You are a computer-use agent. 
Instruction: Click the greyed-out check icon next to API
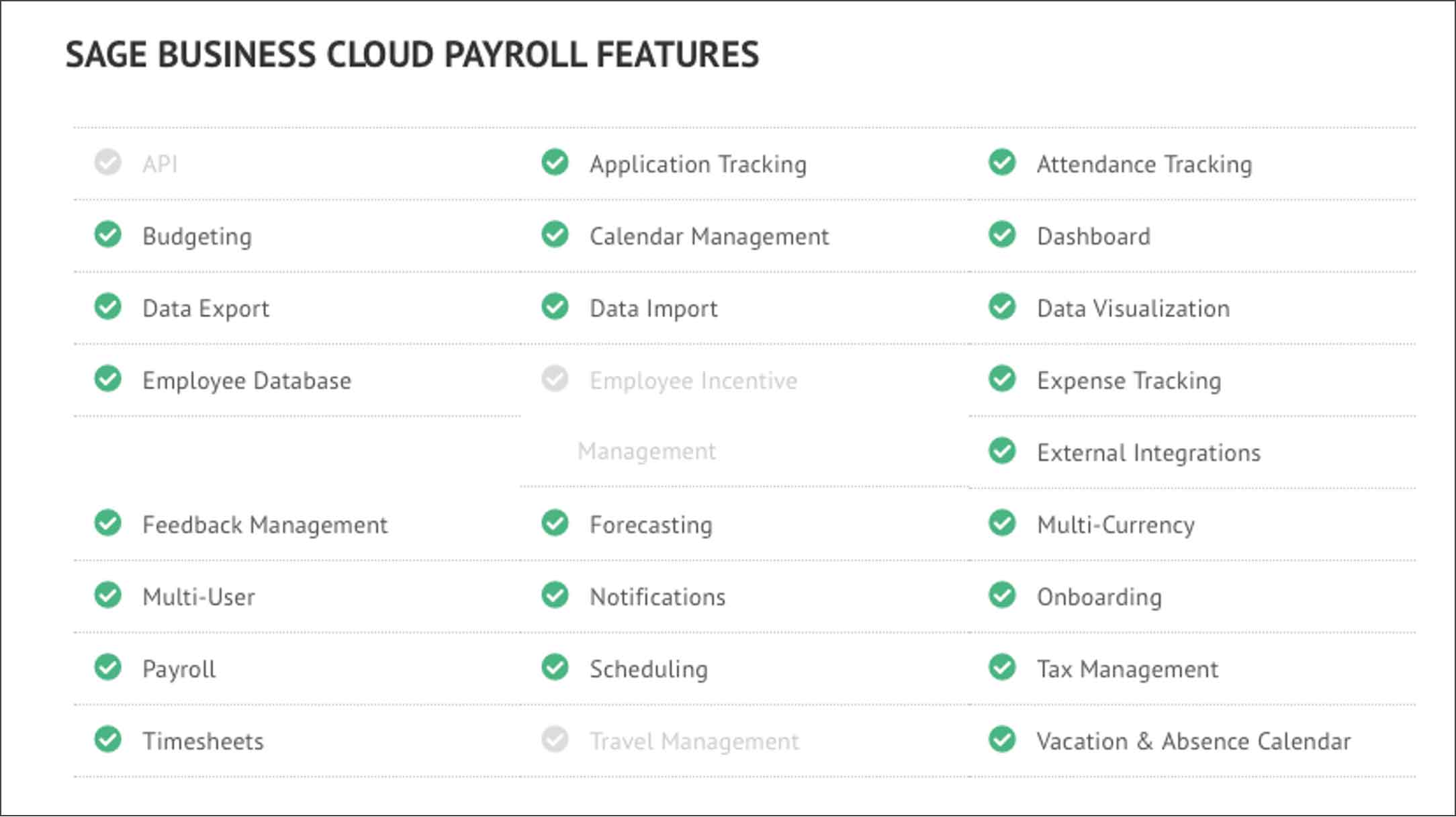107,162
